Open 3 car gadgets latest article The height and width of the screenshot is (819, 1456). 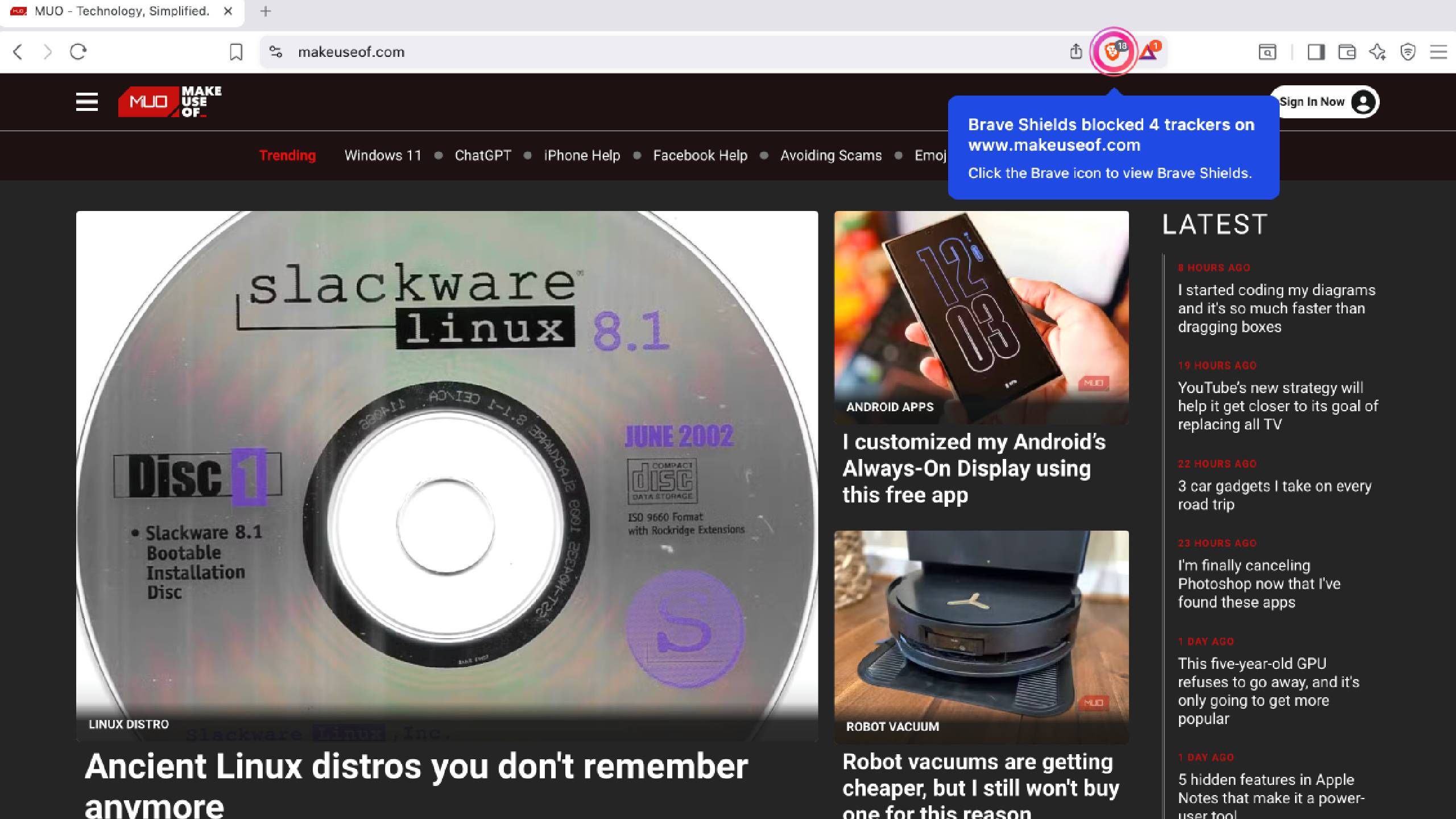pyautogui.click(x=1275, y=495)
